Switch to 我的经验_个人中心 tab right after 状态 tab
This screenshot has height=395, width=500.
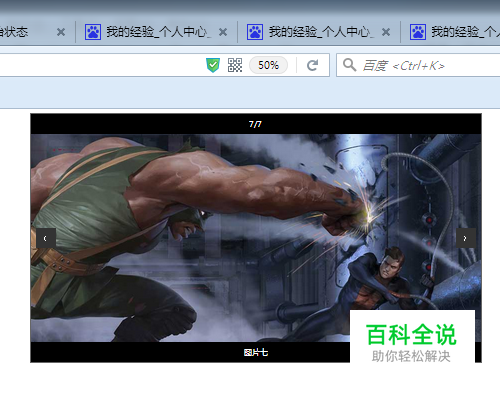pyautogui.click(x=157, y=32)
